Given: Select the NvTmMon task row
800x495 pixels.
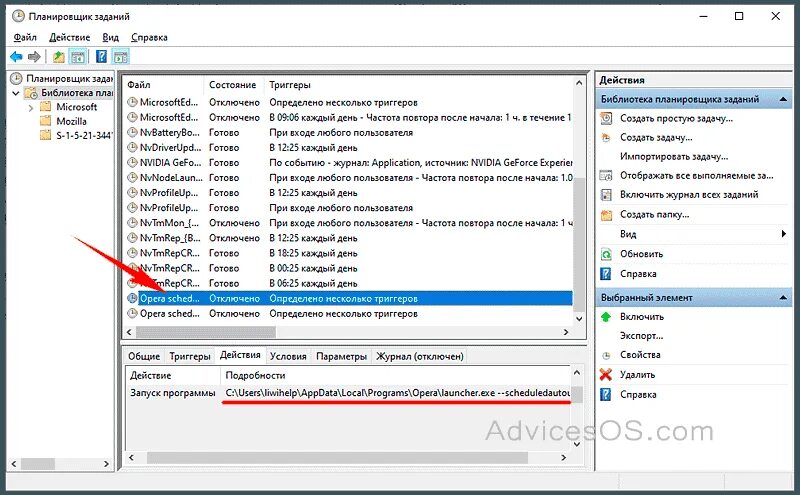Looking at the screenshot, I should 349,223.
